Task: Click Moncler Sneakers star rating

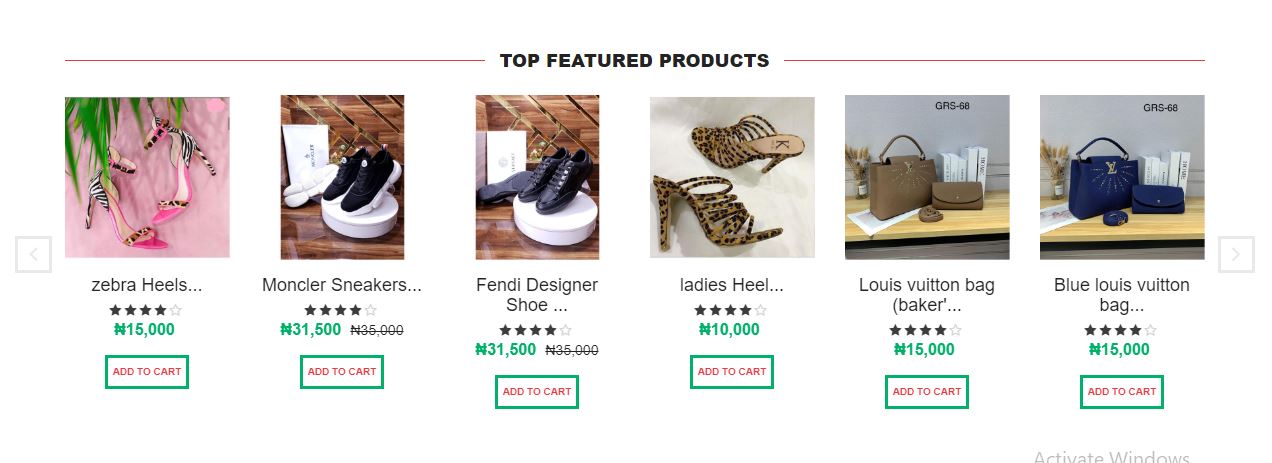Action: [341, 310]
